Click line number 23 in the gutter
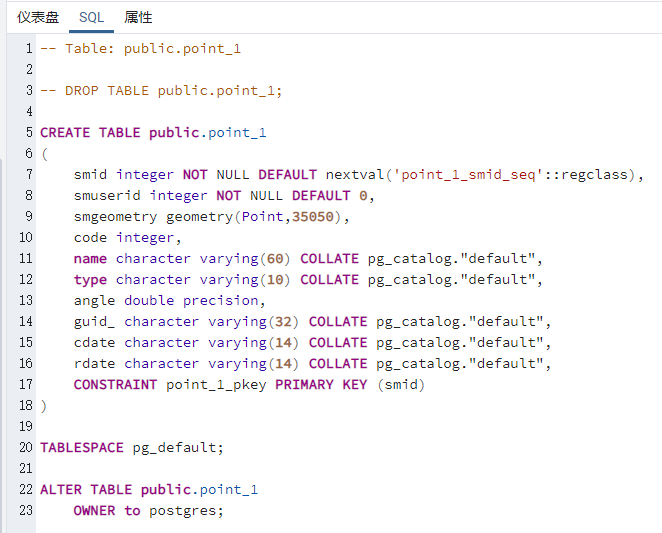The height and width of the screenshot is (533, 662). point(26,511)
